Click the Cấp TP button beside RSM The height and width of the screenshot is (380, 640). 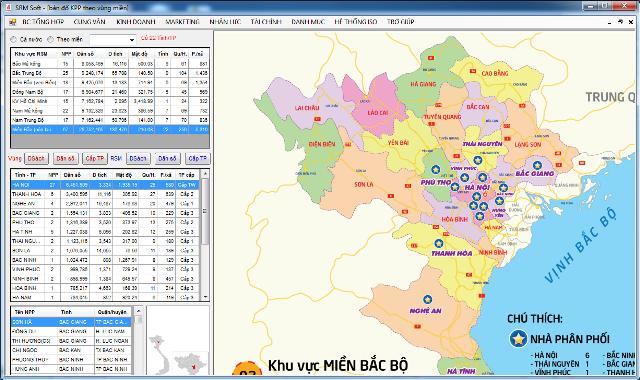(x=198, y=158)
